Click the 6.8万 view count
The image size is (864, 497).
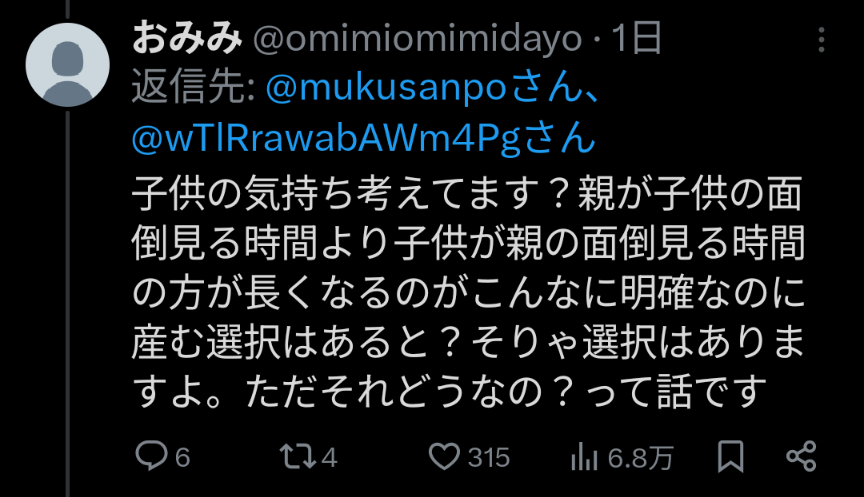pos(640,458)
